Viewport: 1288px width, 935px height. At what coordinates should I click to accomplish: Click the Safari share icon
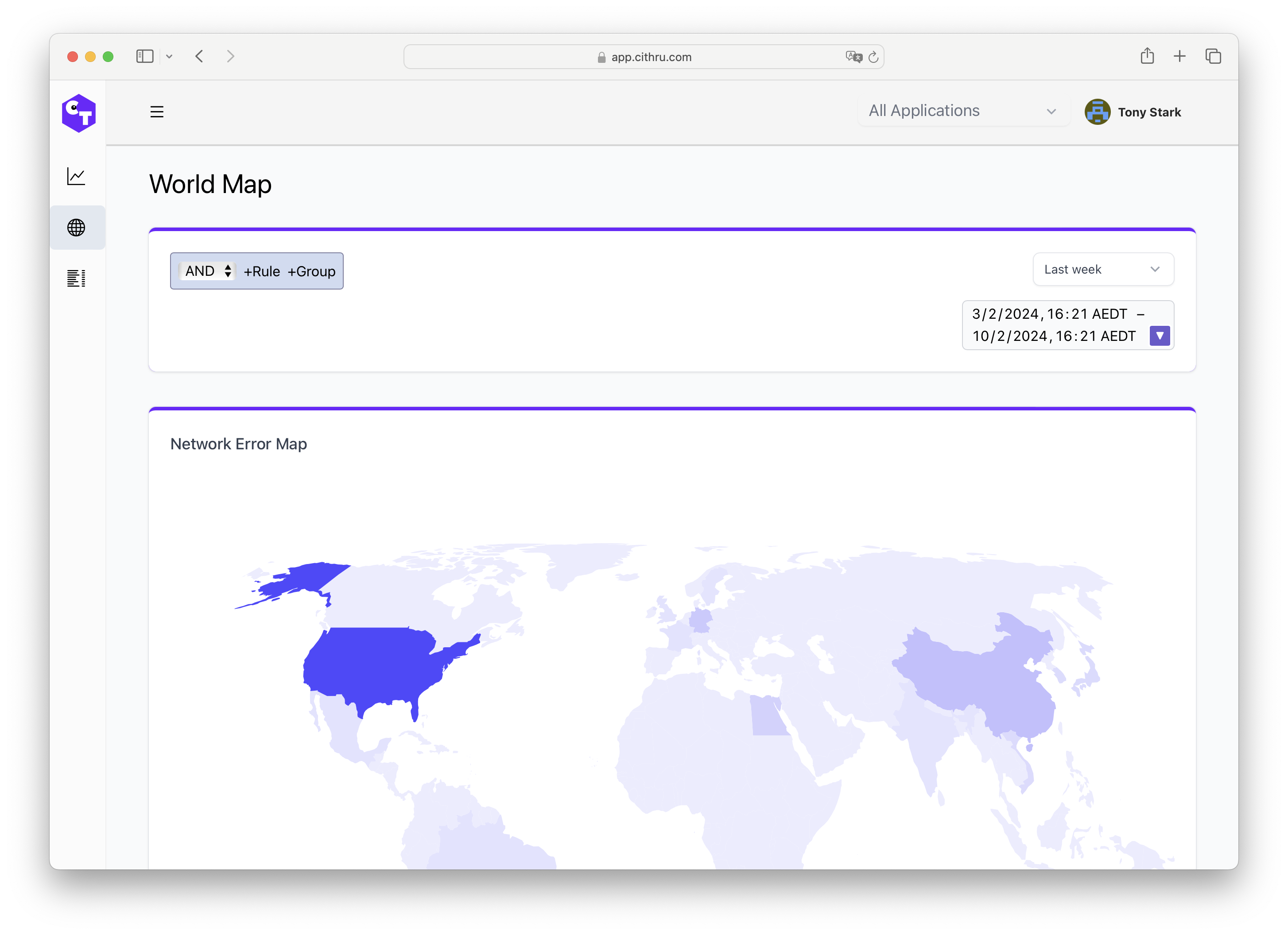click(x=1147, y=56)
